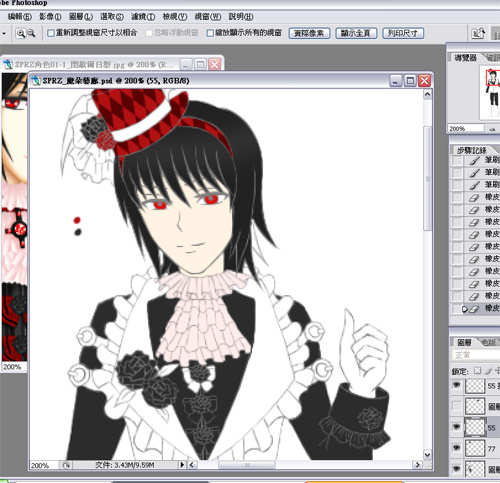Viewport: 500px width, 483px height.
Task: Click the 列印尺寸 button
Action: 403,33
